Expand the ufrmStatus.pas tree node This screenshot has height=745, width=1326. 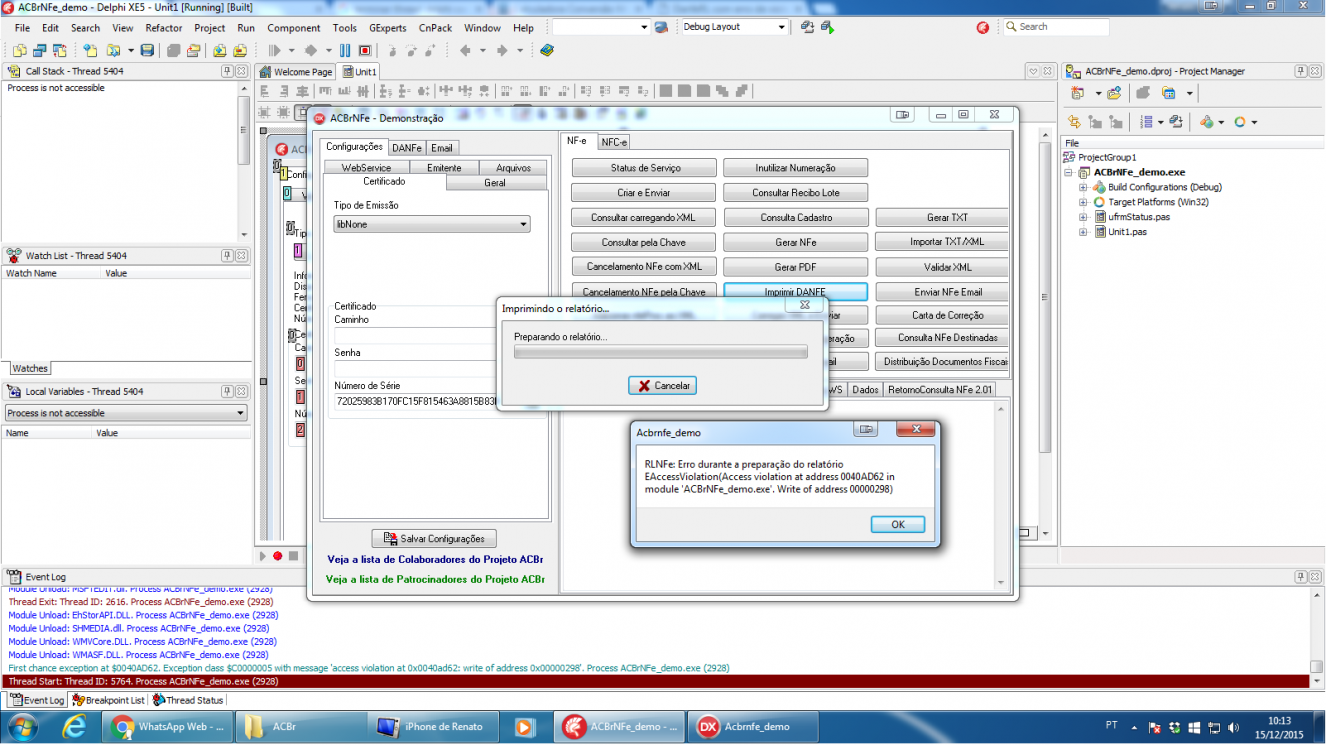point(1083,217)
